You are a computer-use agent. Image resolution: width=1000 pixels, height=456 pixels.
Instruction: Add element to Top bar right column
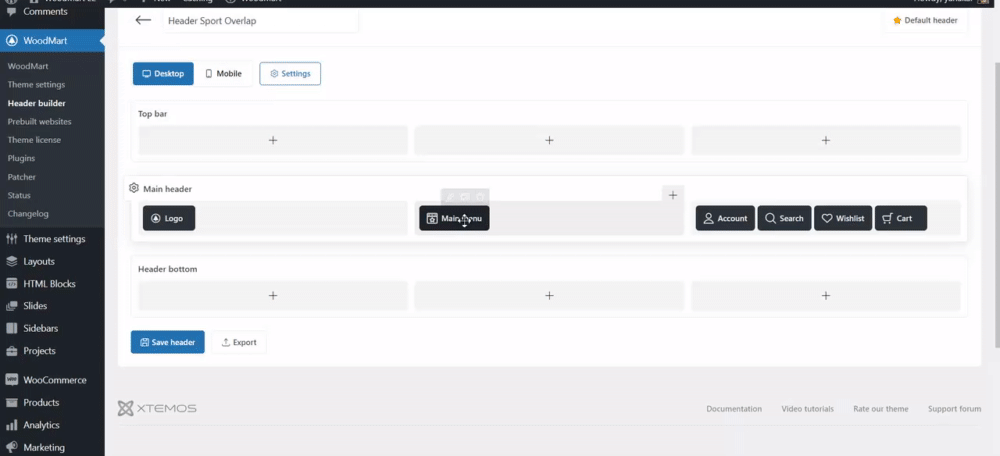pos(825,140)
